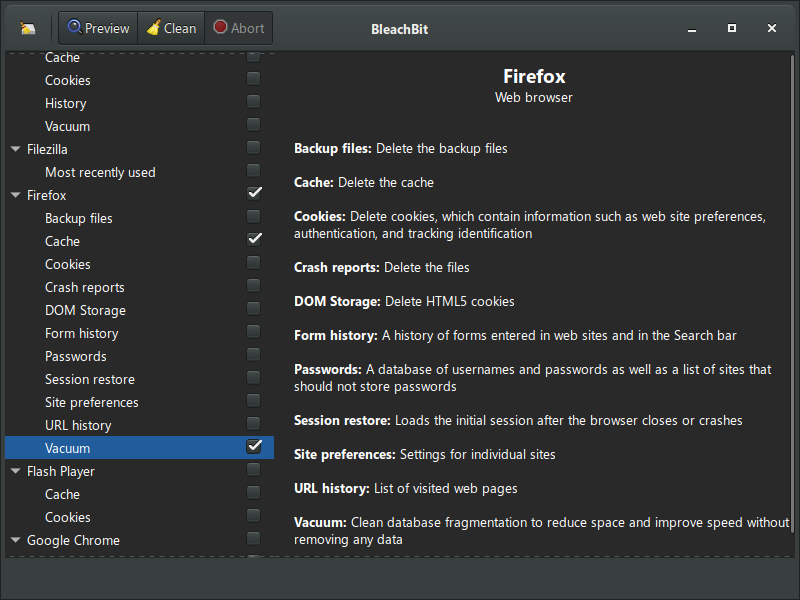Collapse the Flash Player tree section
The height and width of the screenshot is (600, 800).
coord(16,472)
